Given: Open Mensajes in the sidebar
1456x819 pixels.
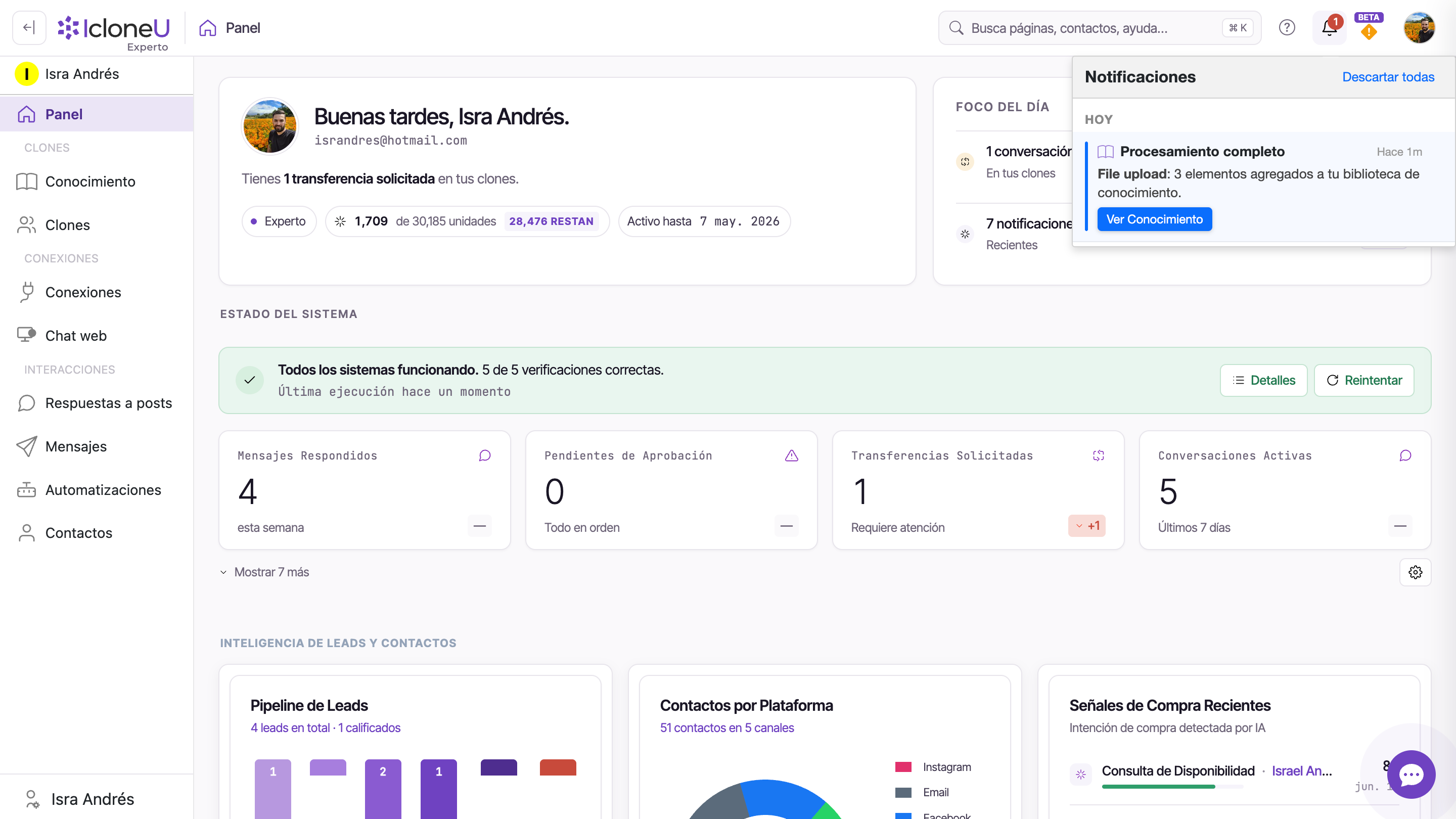Looking at the screenshot, I should 97,446.
